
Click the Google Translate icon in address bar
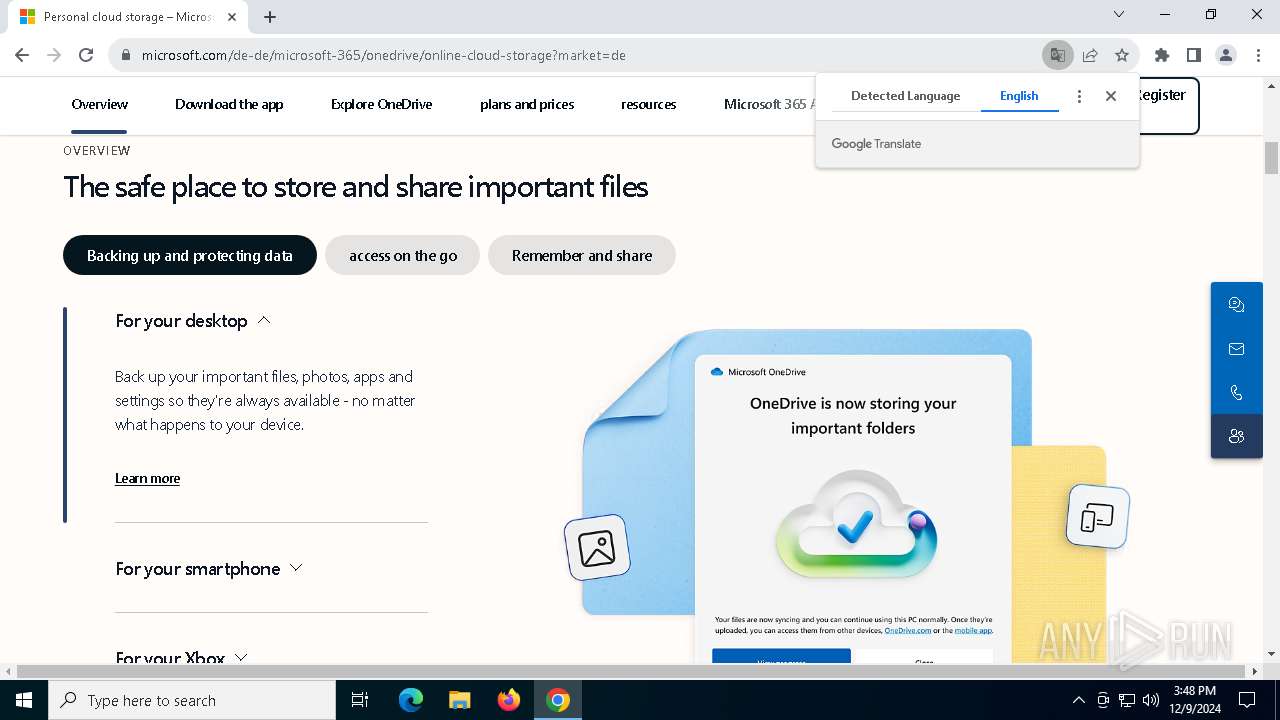1057,55
